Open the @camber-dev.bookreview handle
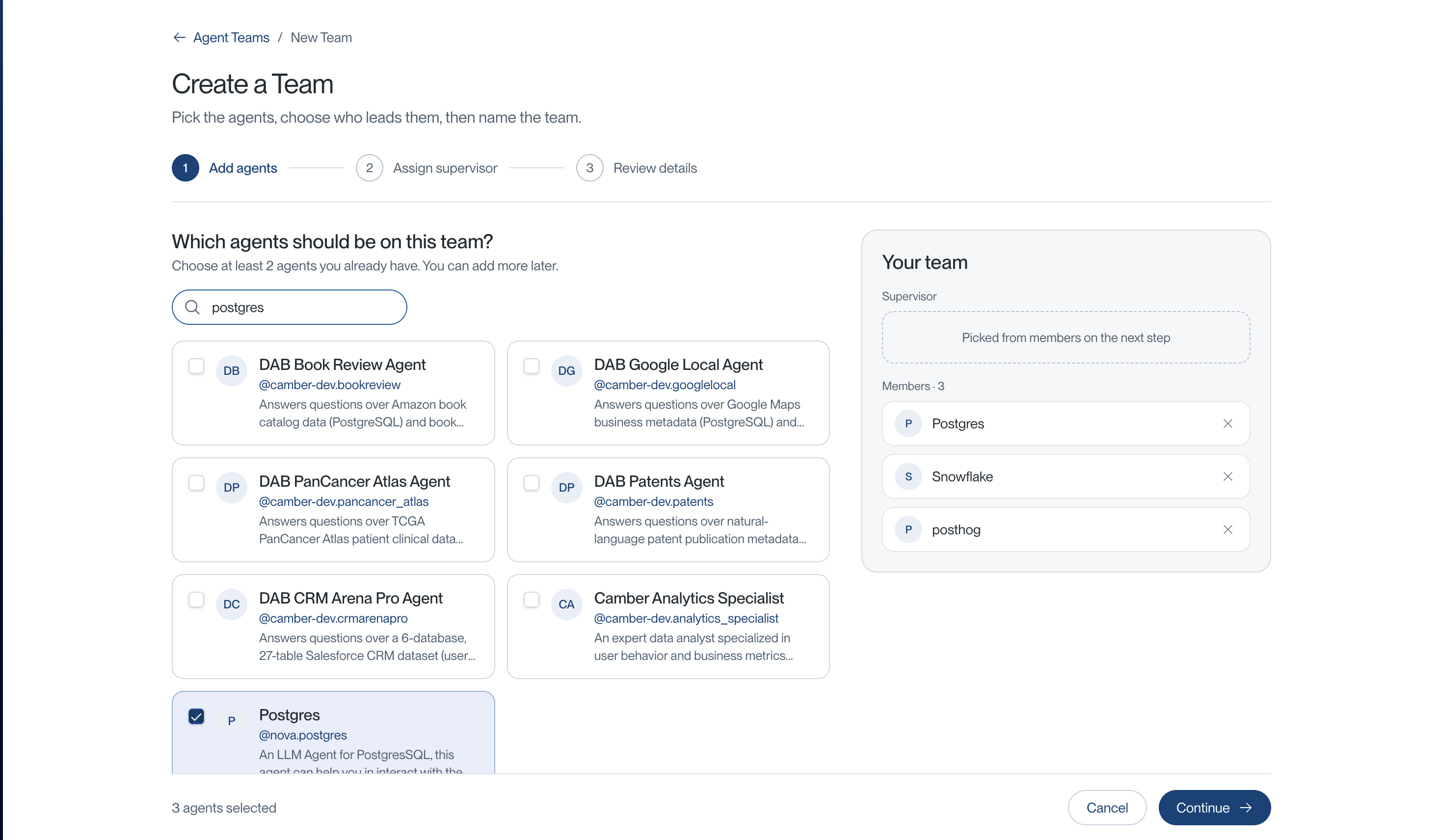The width and height of the screenshot is (1440, 840). click(x=330, y=385)
